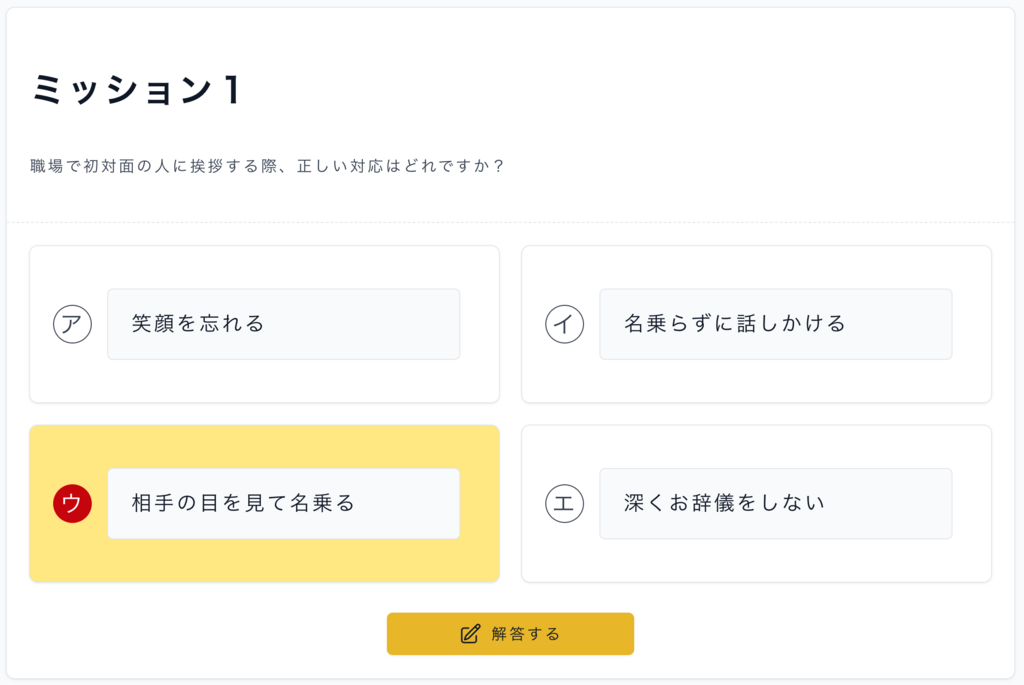Choose the option card labeled イ

[756, 324]
